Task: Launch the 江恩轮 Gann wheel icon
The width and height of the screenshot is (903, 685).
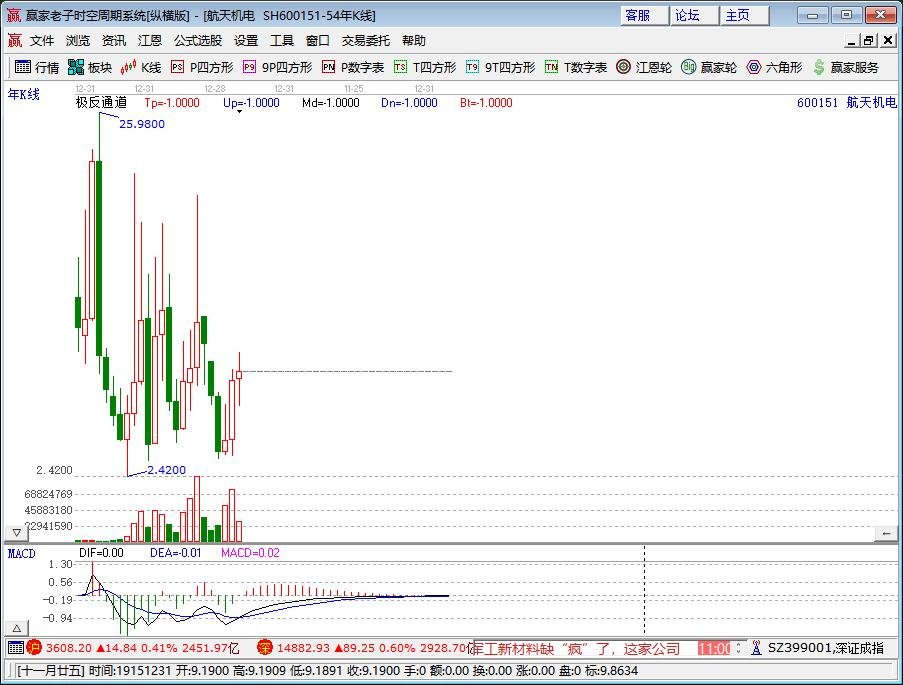Action: [623, 67]
